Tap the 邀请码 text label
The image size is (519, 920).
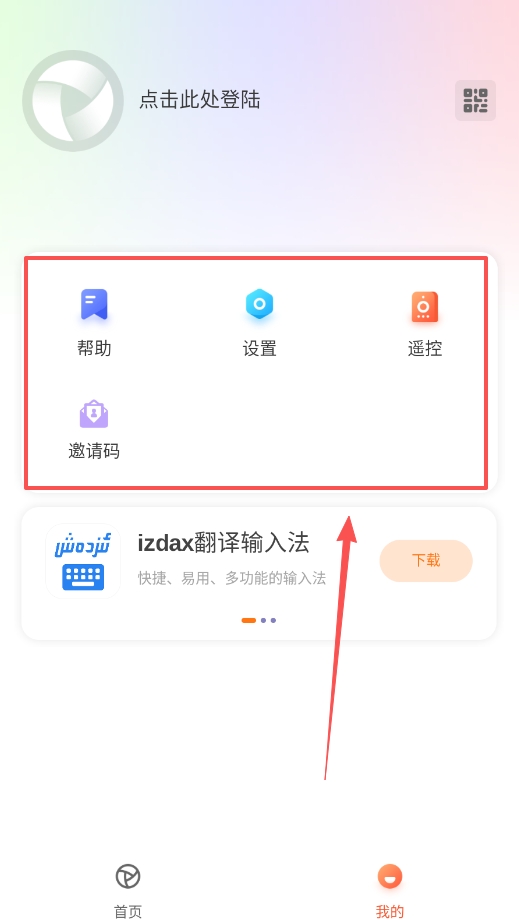[x=94, y=451]
